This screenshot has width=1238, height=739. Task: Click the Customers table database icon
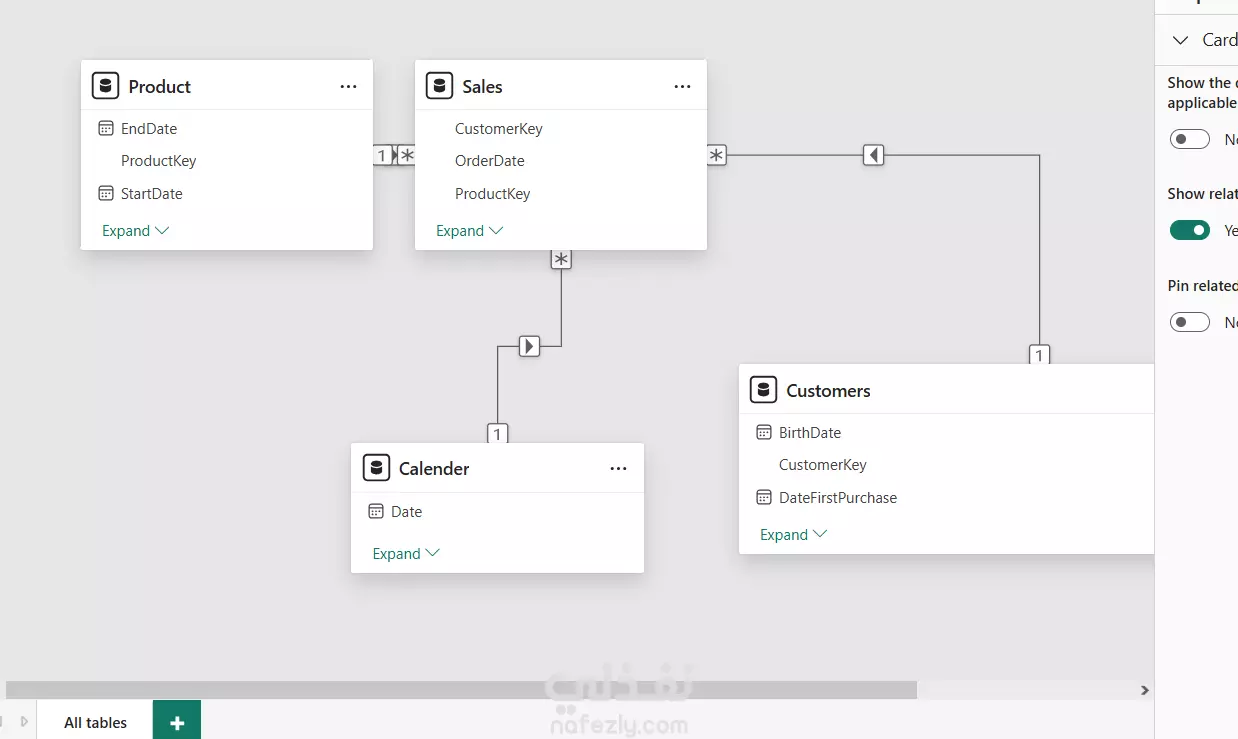click(x=763, y=390)
